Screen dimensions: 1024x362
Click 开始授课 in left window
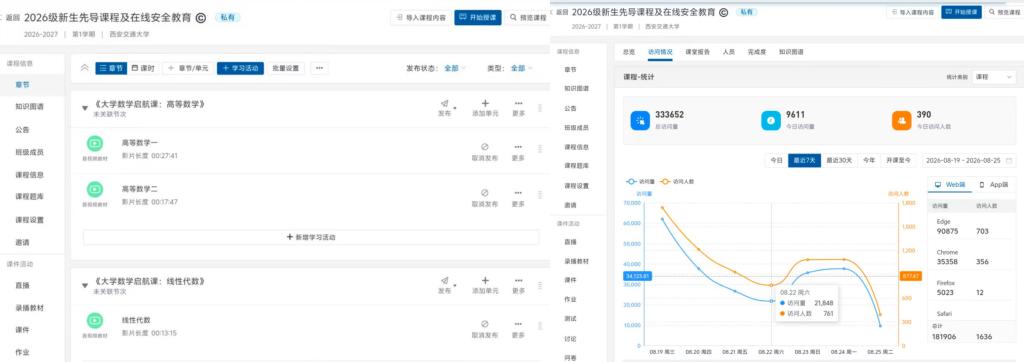coord(478,18)
